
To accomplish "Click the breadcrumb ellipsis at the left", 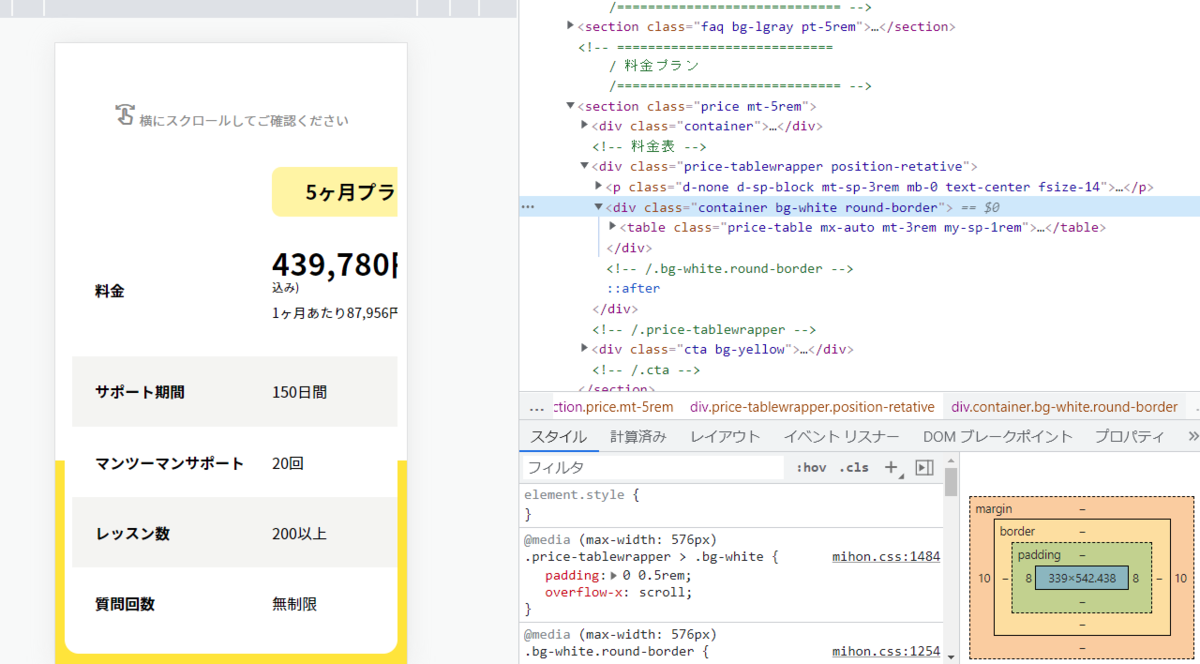I will [536, 407].
